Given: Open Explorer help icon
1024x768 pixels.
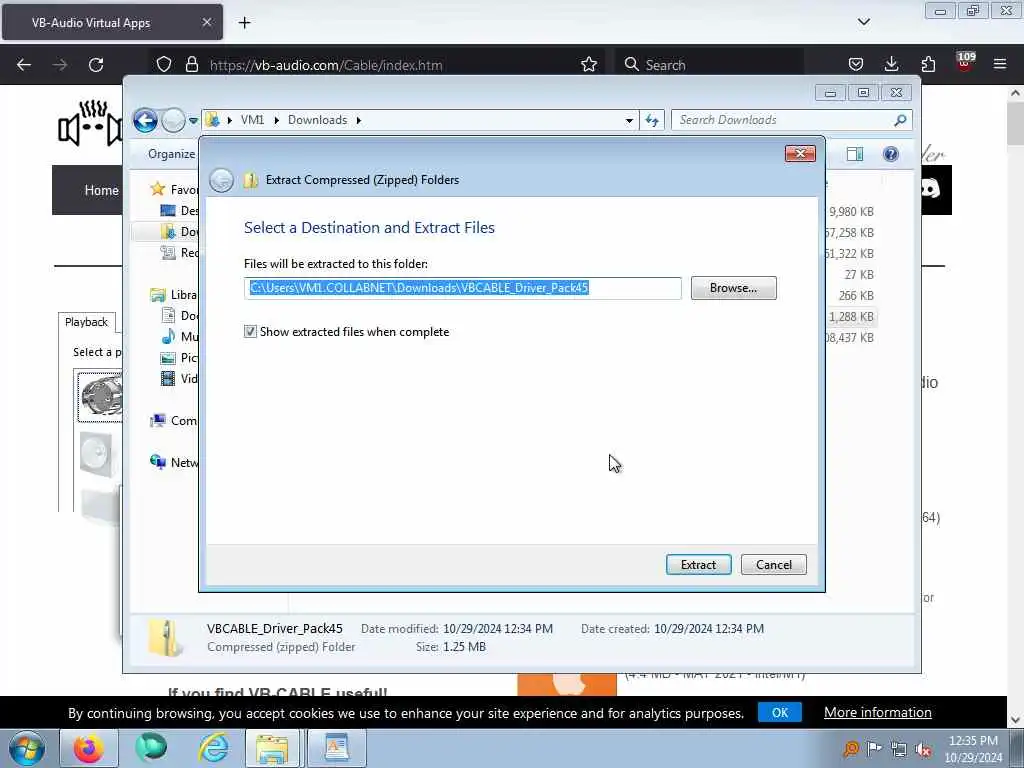Looking at the screenshot, I should pyautogui.click(x=890, y=154).
